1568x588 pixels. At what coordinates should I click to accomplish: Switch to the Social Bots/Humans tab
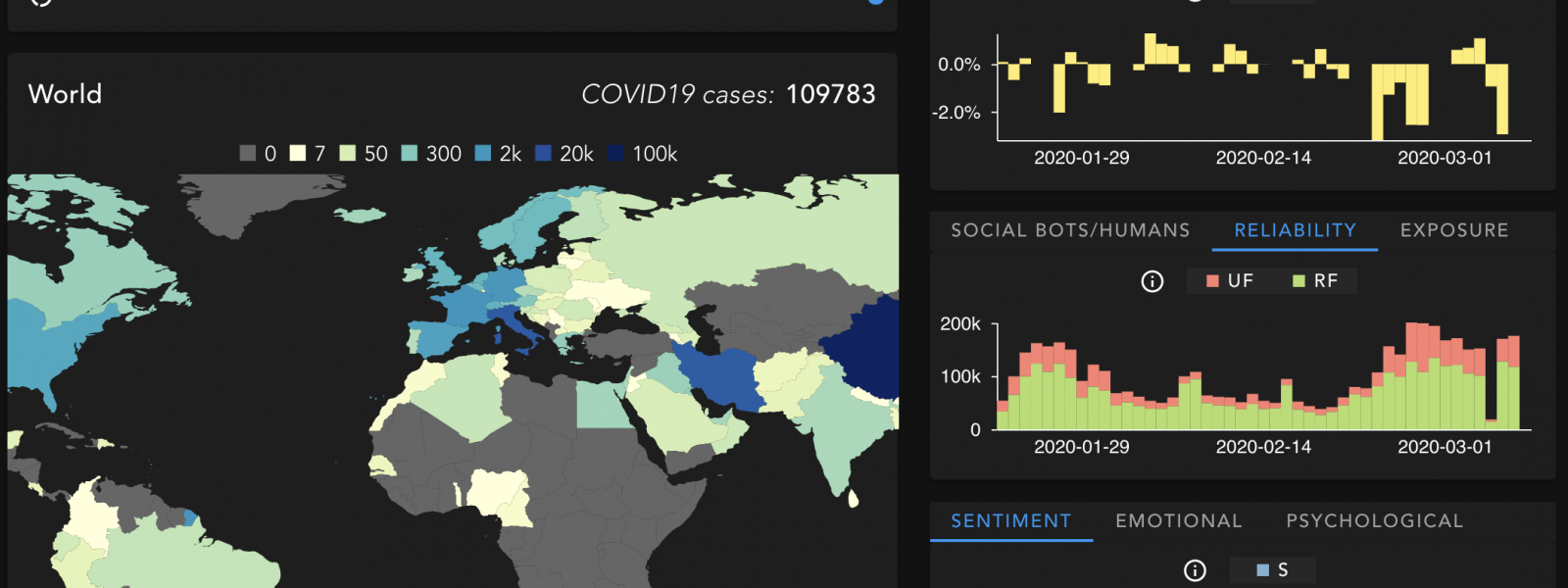pos(1070,230)
